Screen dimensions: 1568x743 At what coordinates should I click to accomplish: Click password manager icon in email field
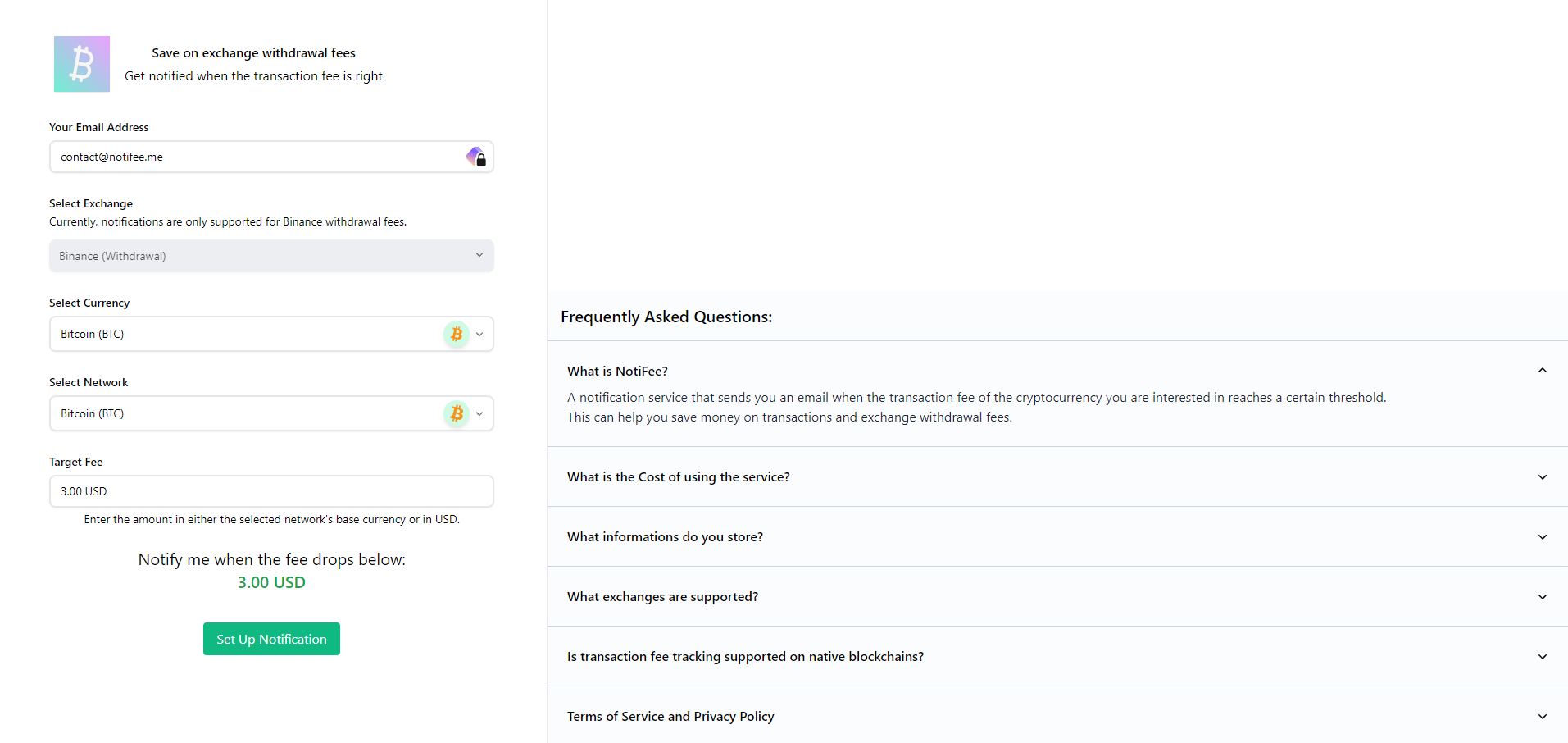tap(476, 157)
